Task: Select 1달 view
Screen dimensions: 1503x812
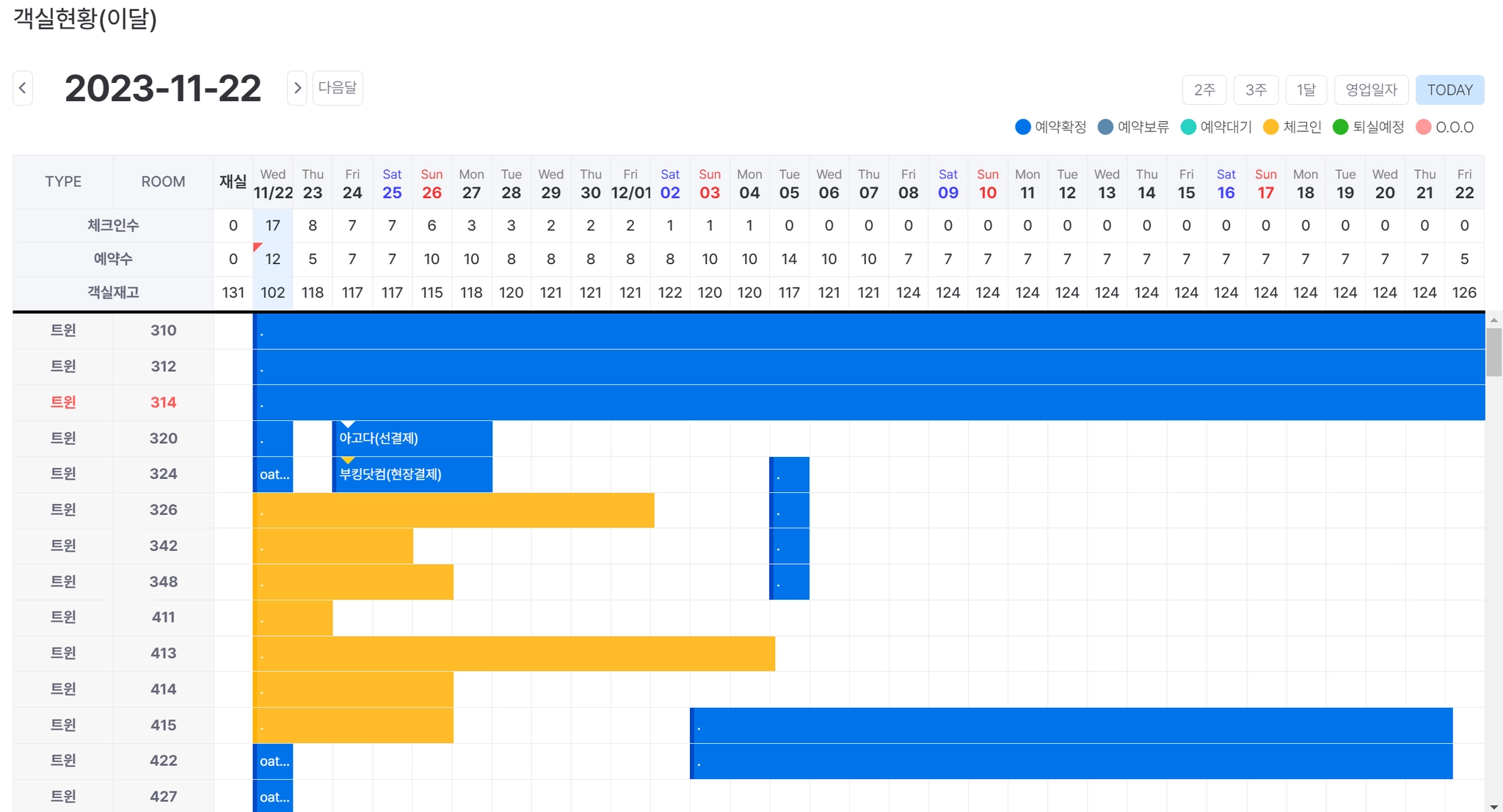Action: 1306,89
